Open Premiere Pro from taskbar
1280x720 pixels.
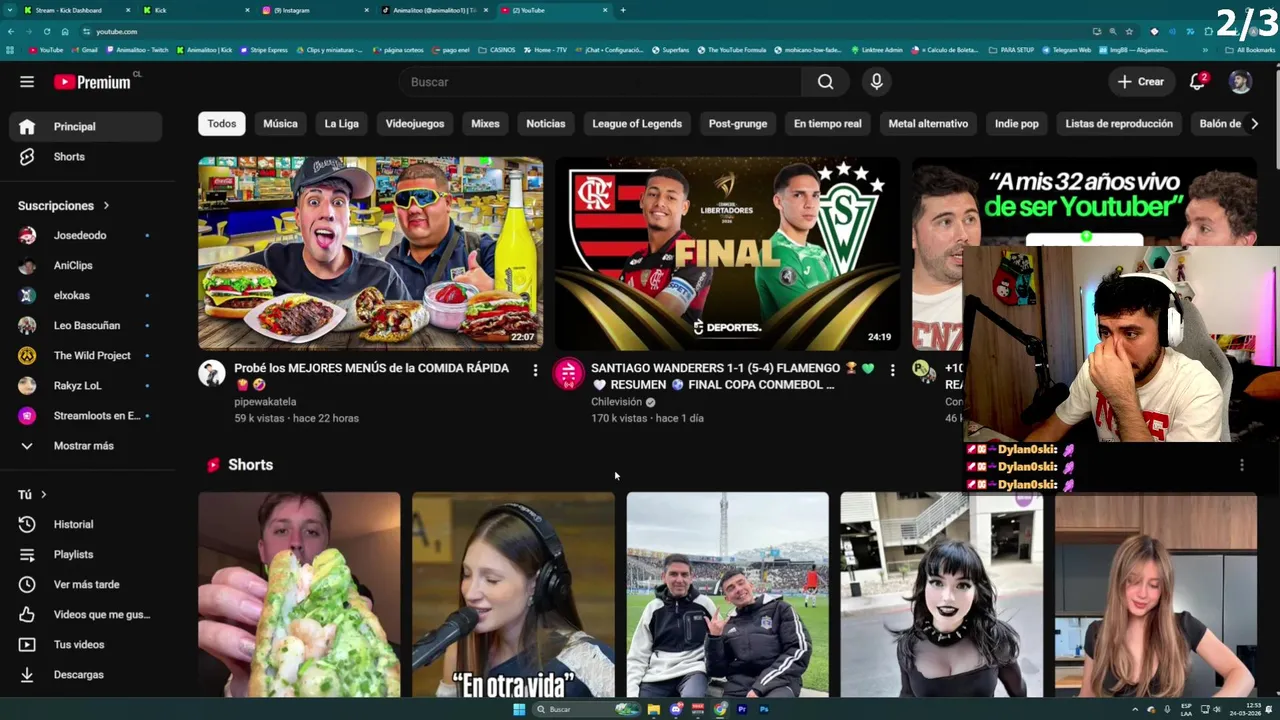coord(742,710)
